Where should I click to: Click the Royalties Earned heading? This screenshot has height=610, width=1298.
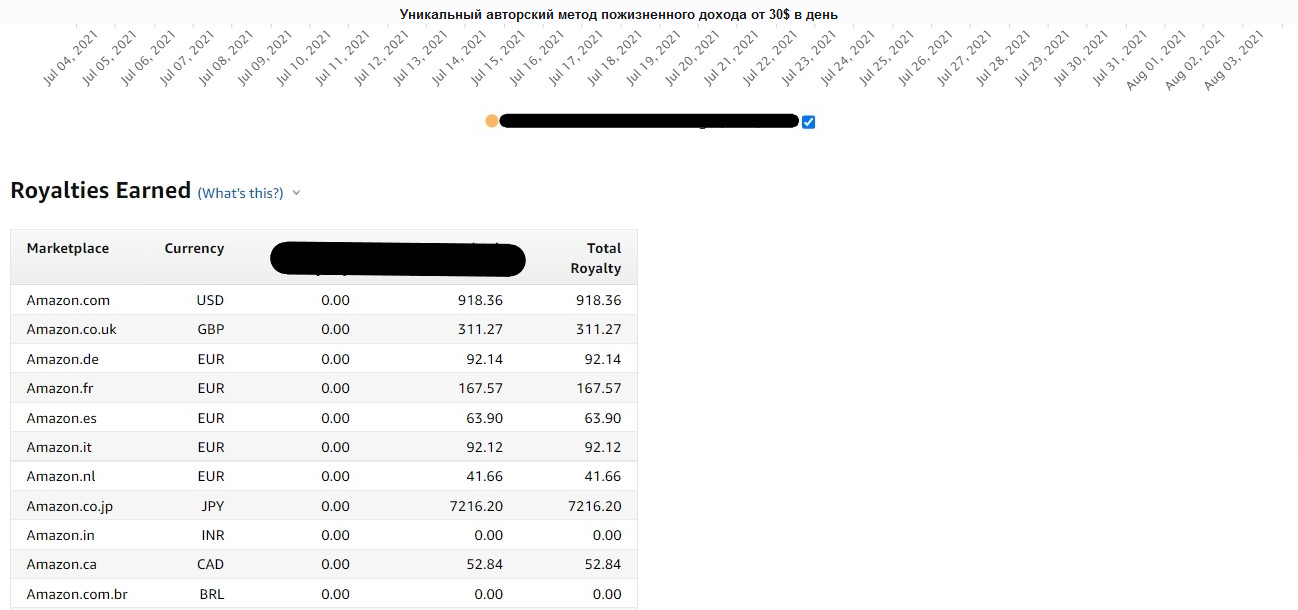pos(100,190)
